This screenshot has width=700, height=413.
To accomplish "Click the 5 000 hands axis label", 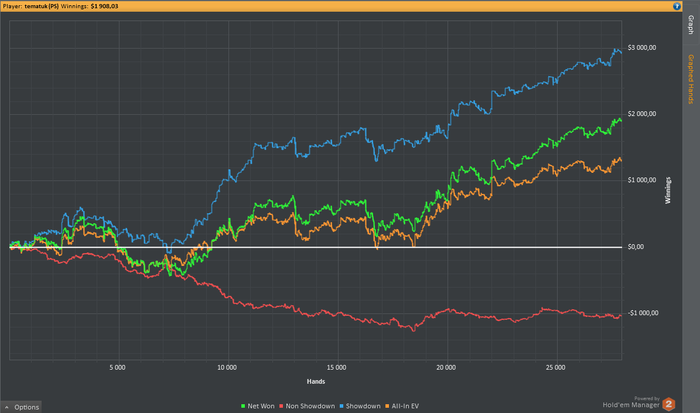I will (x=117, y=367).
